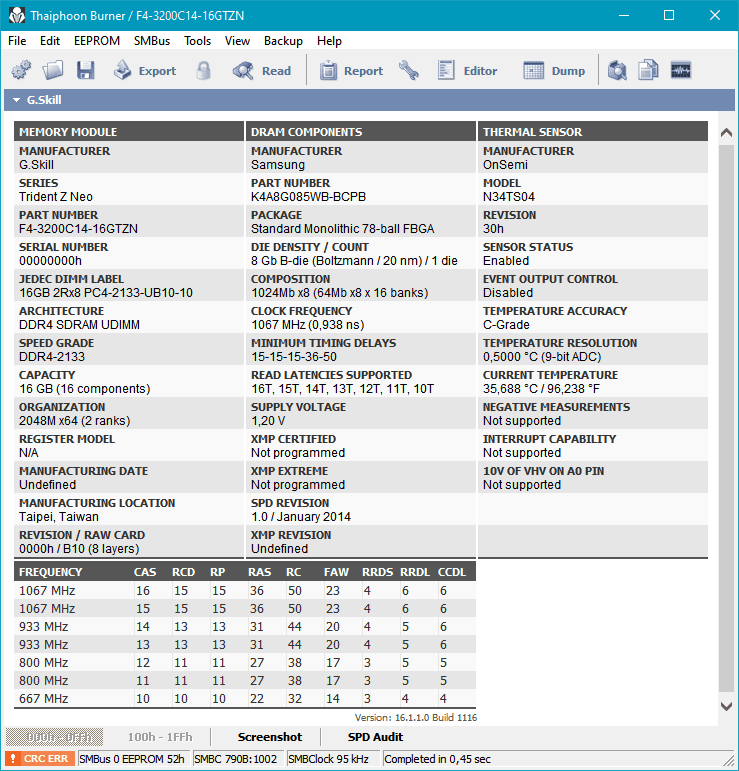Click the '2048M x64 (2 ranks)' organization value
The height and width of the screenshot is (771, 739).
click(x=74, y=420)
